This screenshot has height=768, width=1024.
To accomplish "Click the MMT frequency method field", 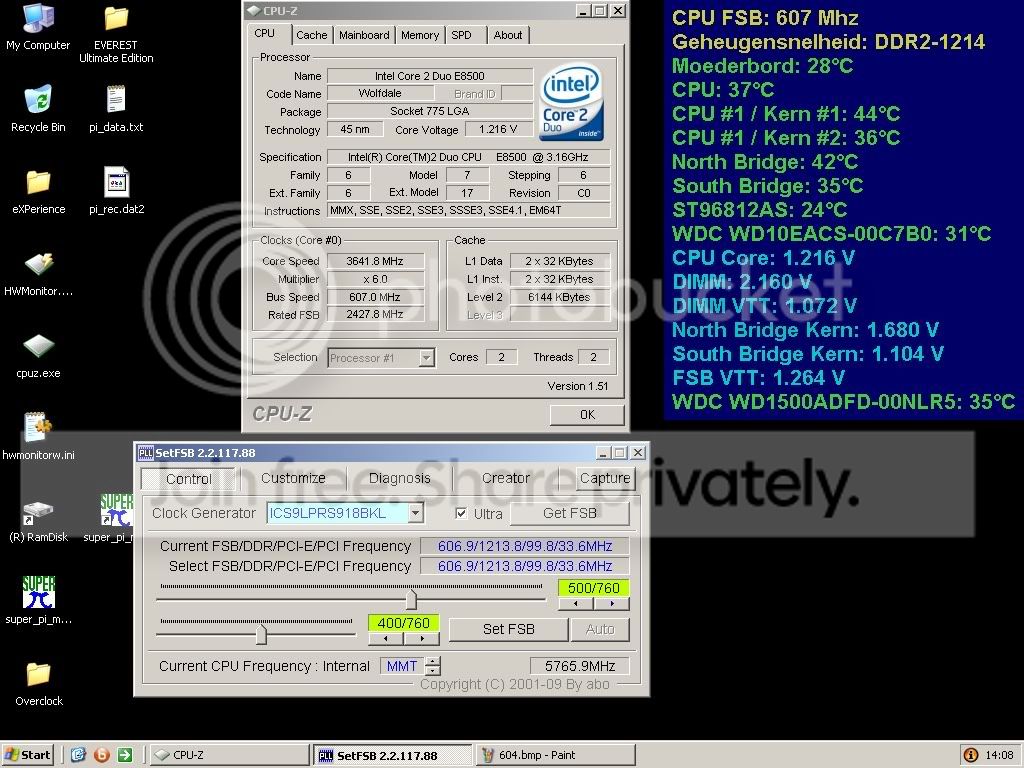I will tap(402, 666).
